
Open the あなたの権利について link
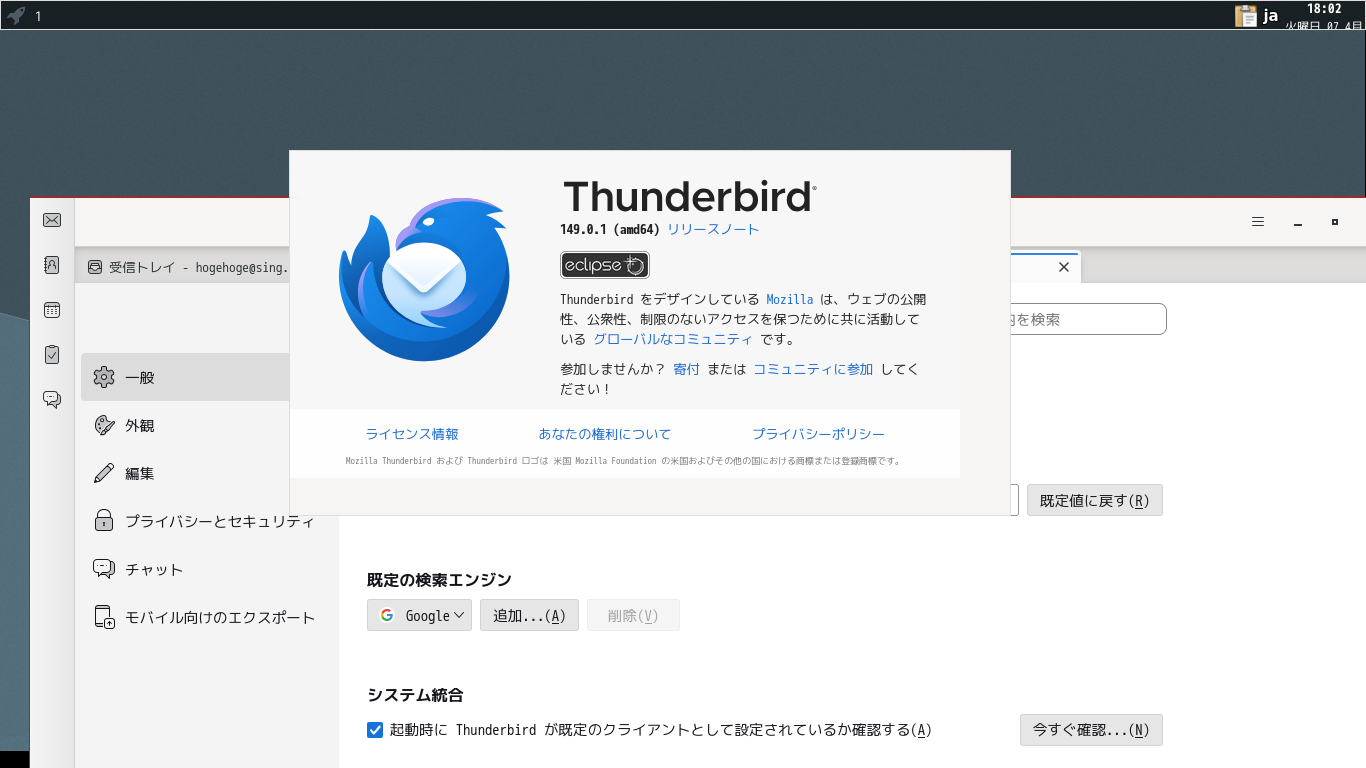[x=605, y=434]
